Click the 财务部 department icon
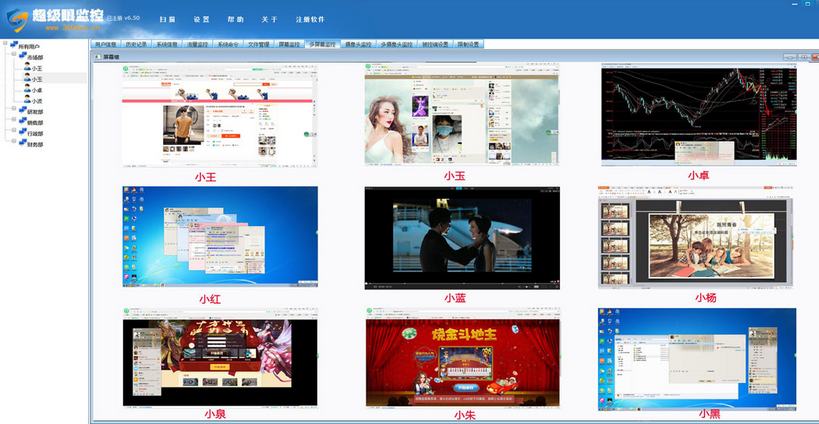 click(23, 144)
